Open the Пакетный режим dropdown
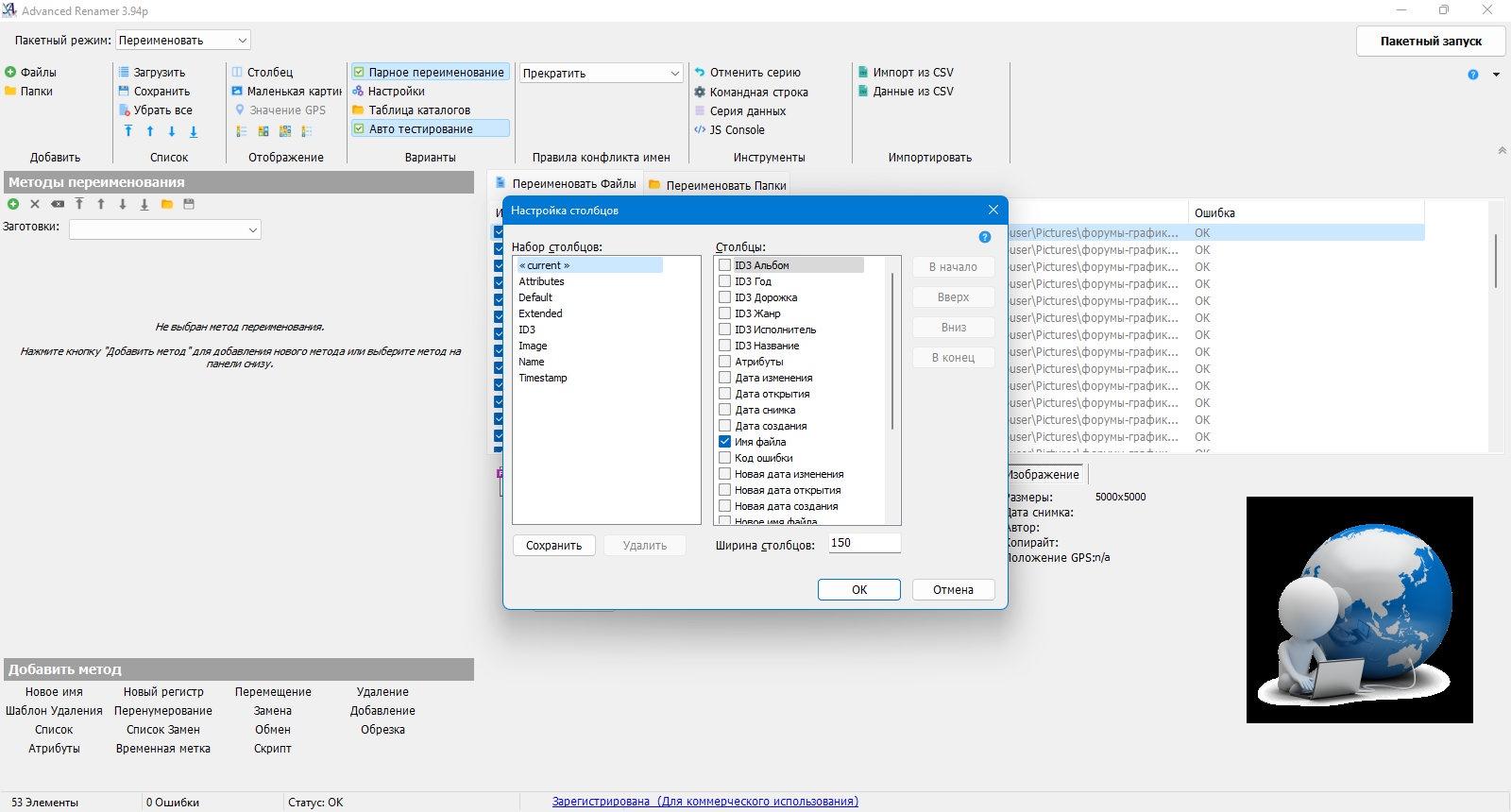This screenshot has width=1511, height=812. click(182, 41)
